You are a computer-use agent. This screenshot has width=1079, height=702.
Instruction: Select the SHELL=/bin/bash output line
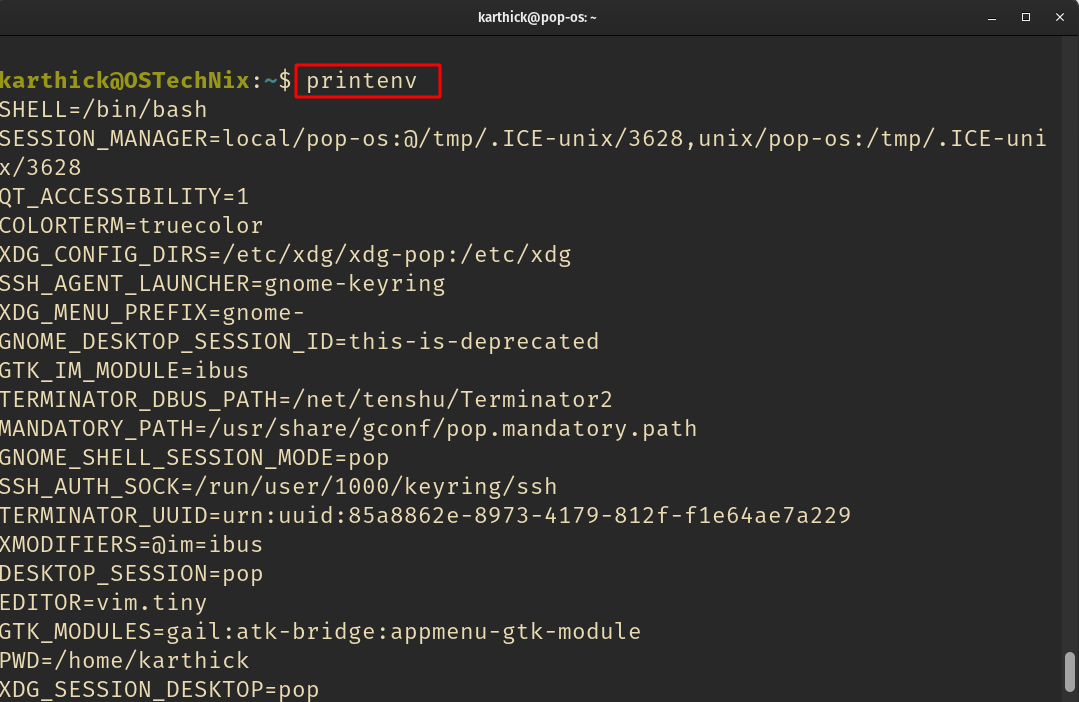[102, 109]
